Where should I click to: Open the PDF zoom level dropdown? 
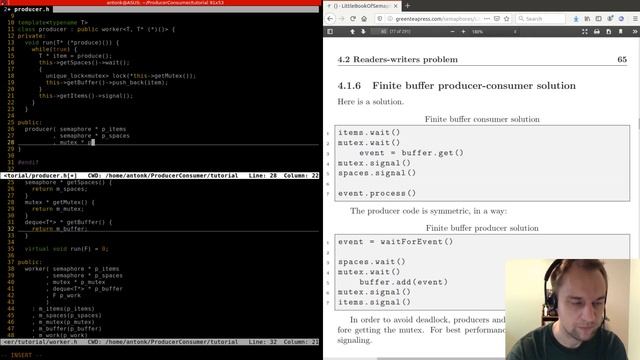pos(495,31)
